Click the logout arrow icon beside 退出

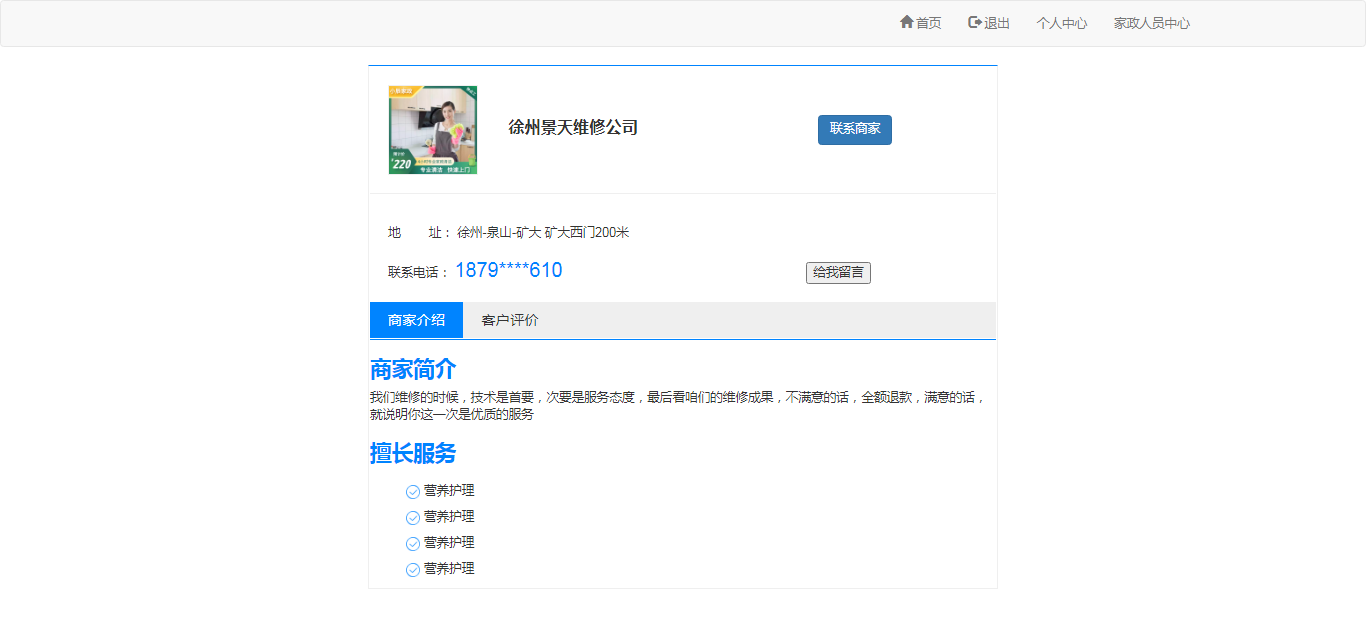[x=974, y=22]
